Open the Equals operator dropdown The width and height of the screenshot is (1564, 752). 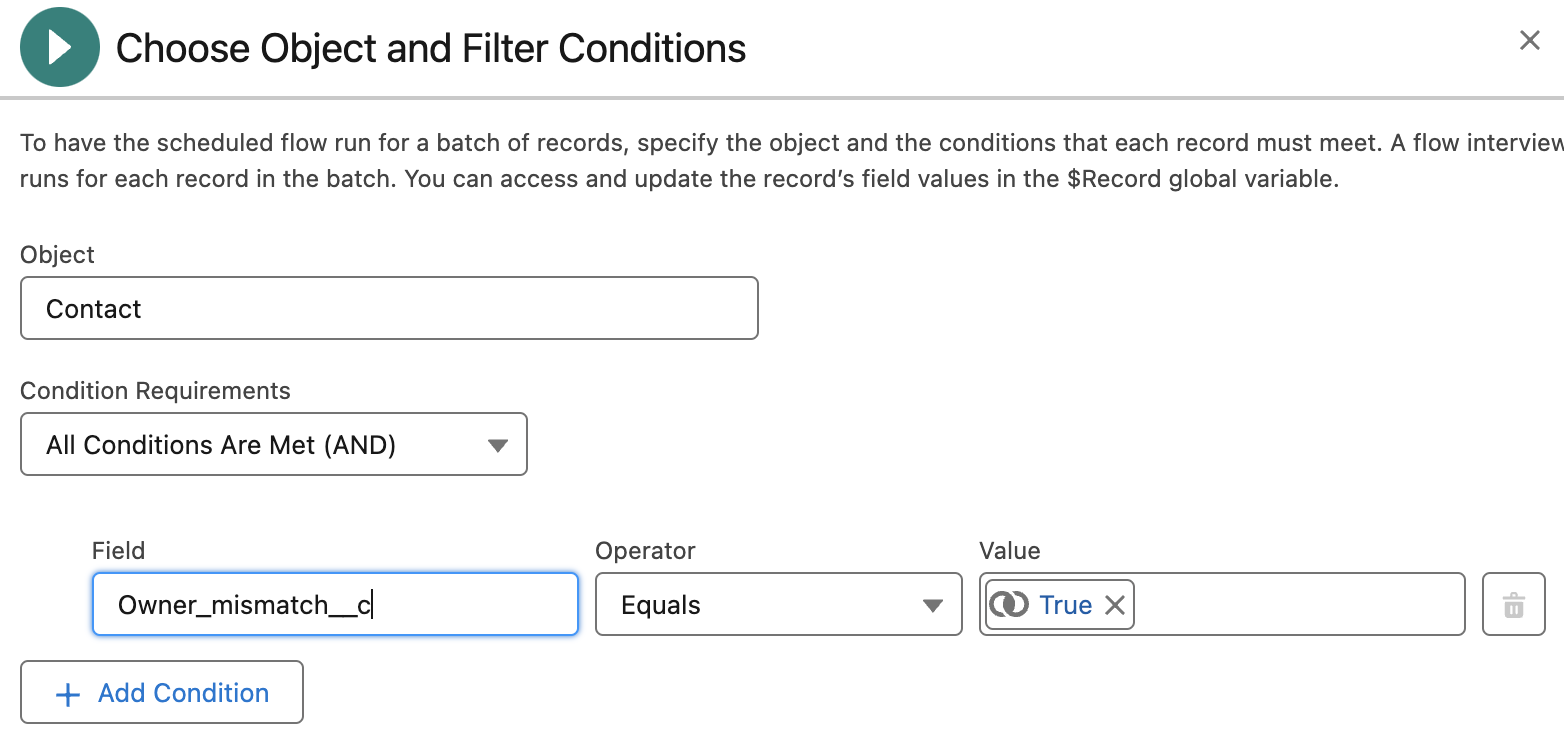tap(778, 604)
